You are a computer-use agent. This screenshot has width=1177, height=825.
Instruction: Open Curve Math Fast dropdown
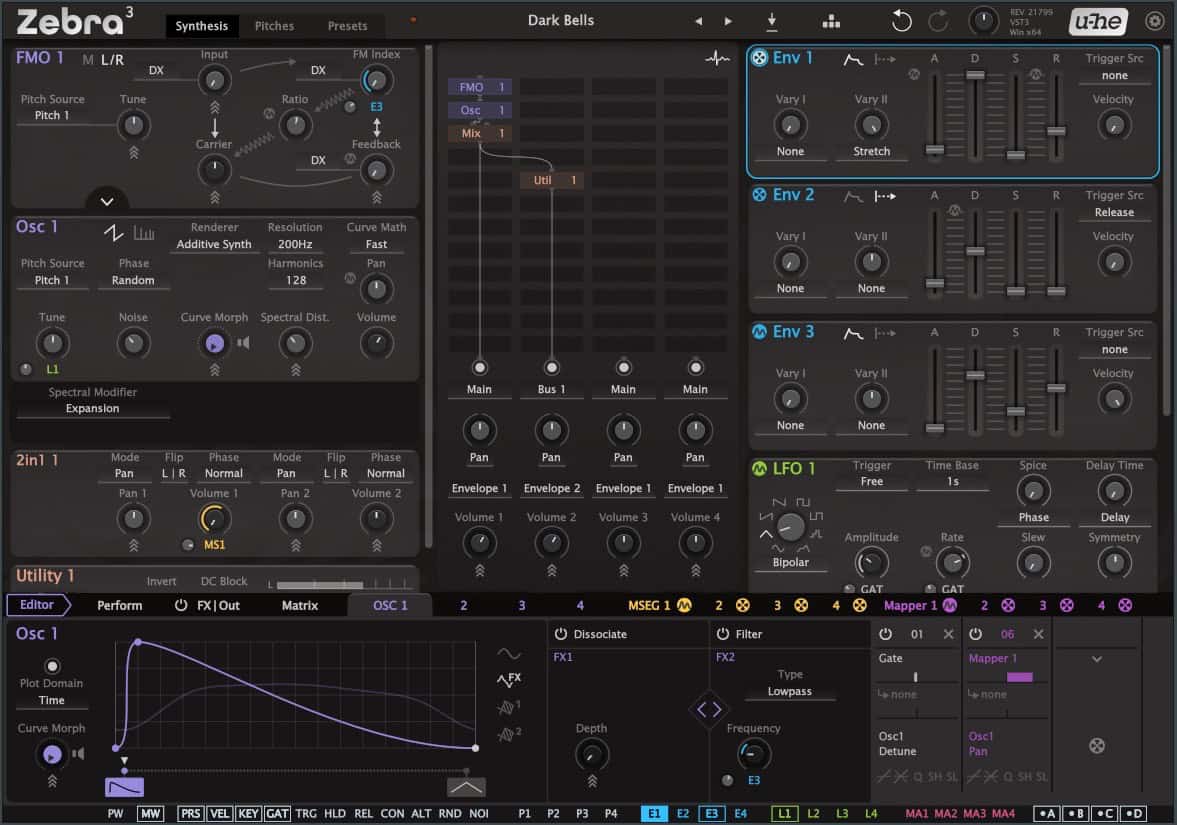(x=376, y=244)
